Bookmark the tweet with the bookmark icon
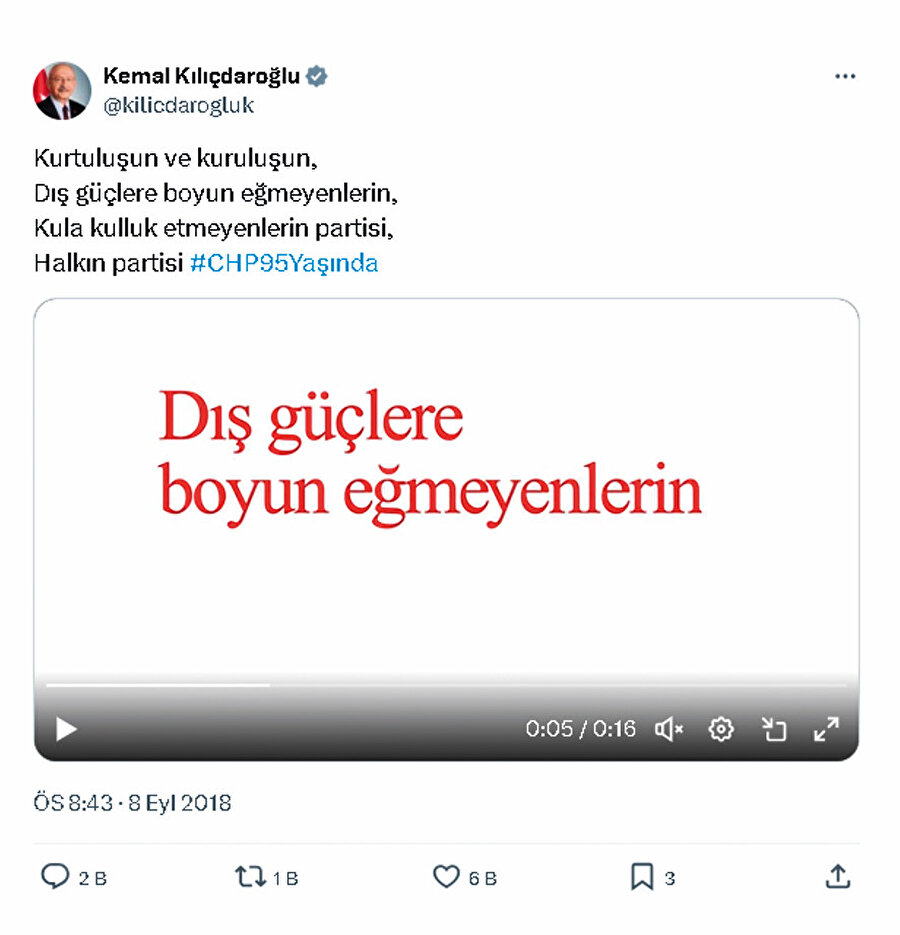Viewport: 900px width, 935px height. coord(642,877)
